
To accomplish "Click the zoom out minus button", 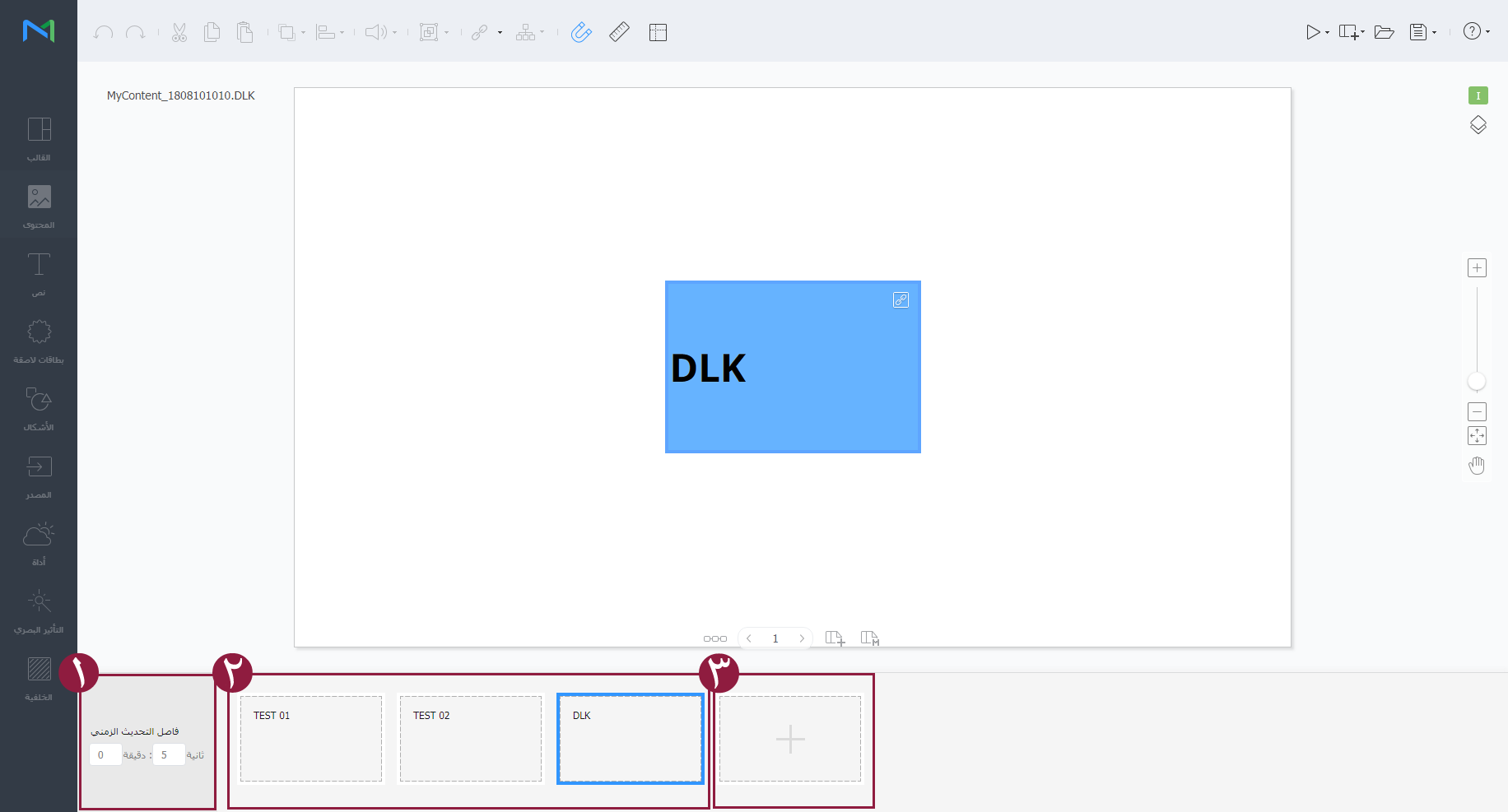I will (1477, 411).
